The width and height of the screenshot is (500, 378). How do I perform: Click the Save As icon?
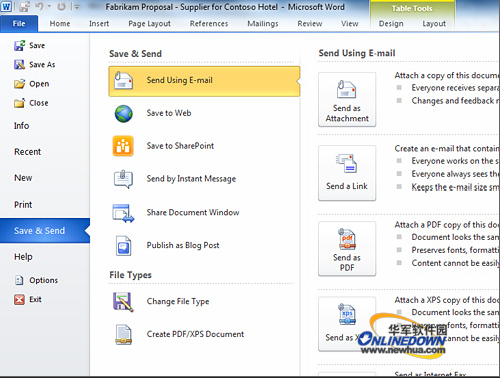click(19, 64)
